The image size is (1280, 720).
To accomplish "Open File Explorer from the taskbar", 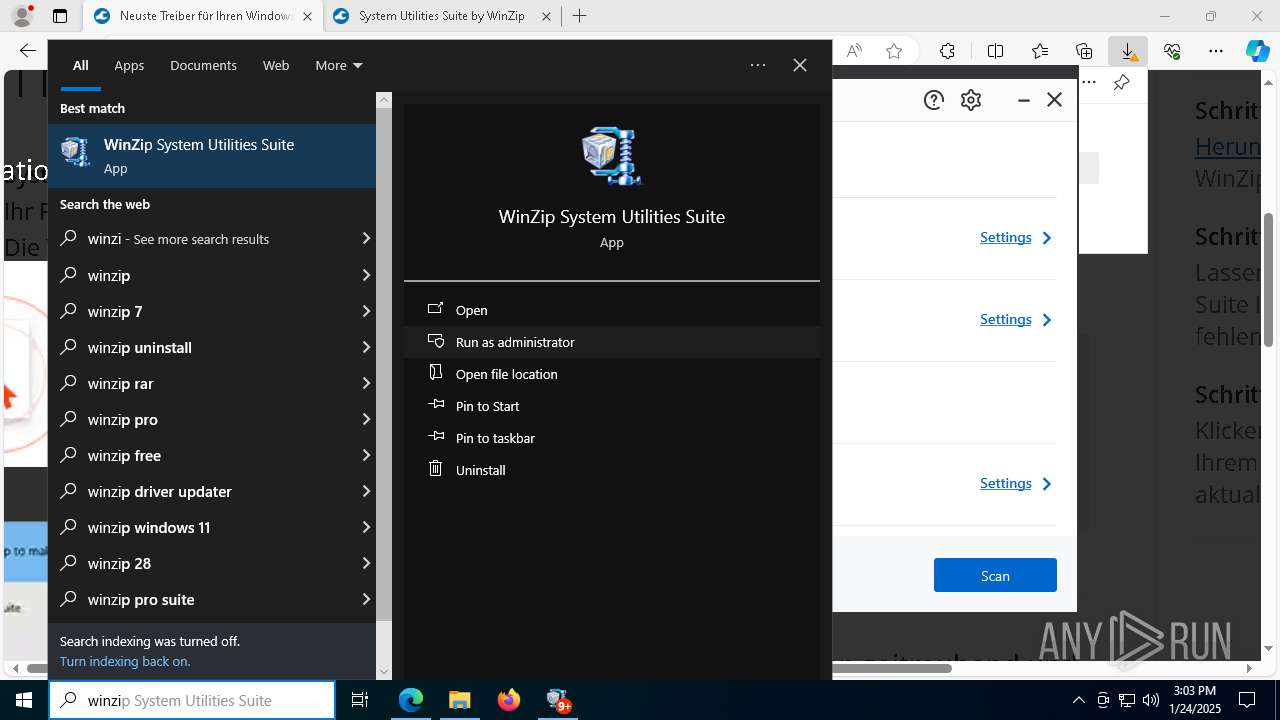I will point(459,700).
